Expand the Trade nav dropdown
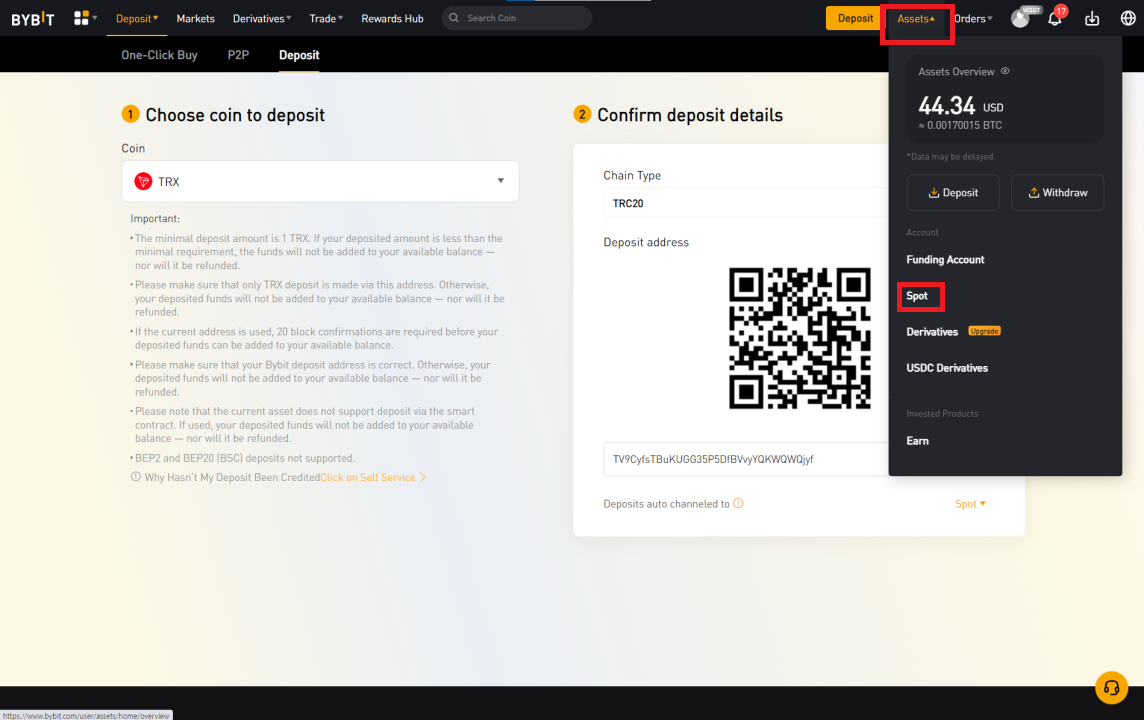Image resolution: width=1144 pixels, height=720 pixels. point(326,18)
